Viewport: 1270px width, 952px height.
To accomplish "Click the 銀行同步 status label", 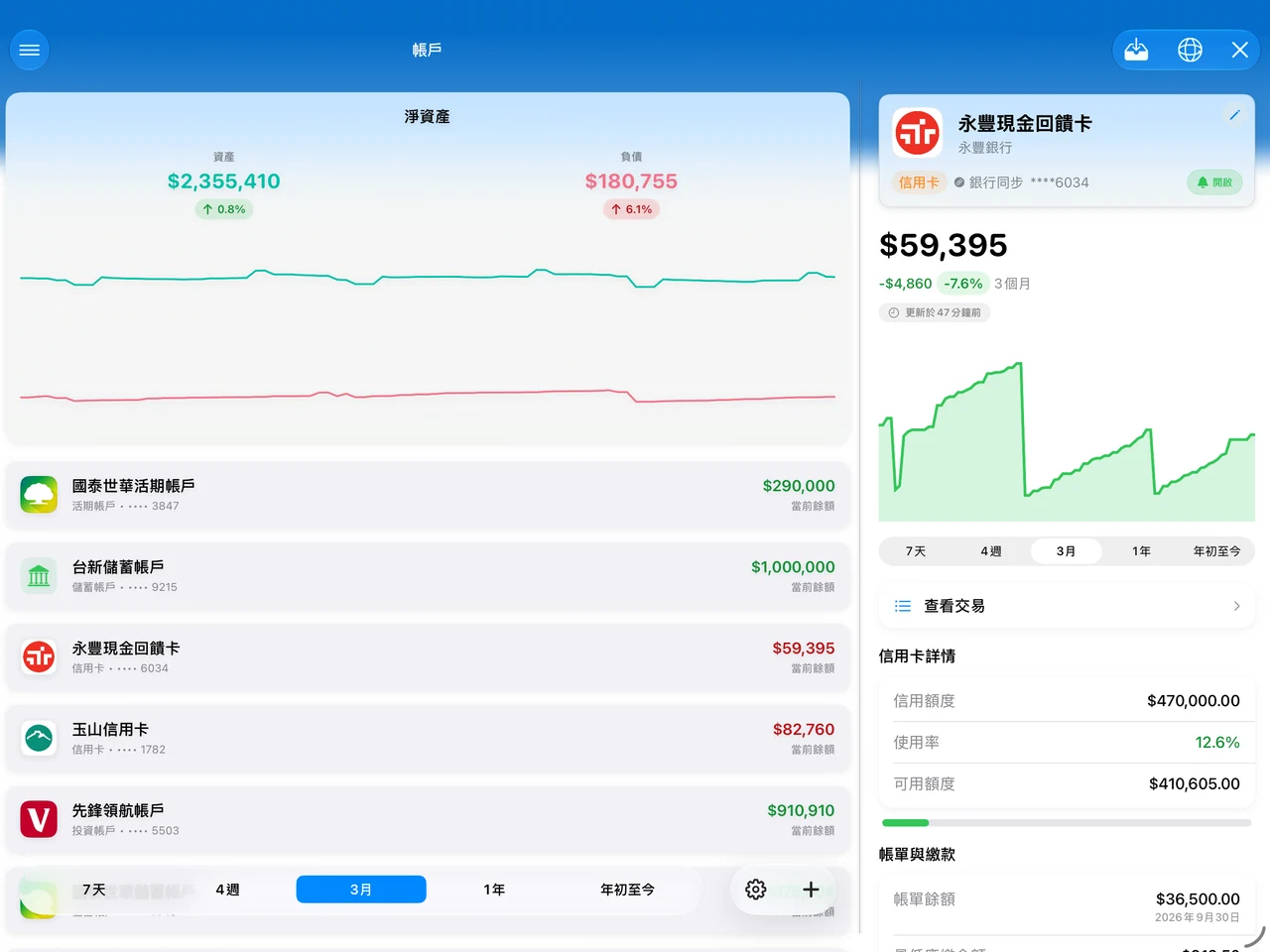I will pyautogui.click(x=995, y=182).
